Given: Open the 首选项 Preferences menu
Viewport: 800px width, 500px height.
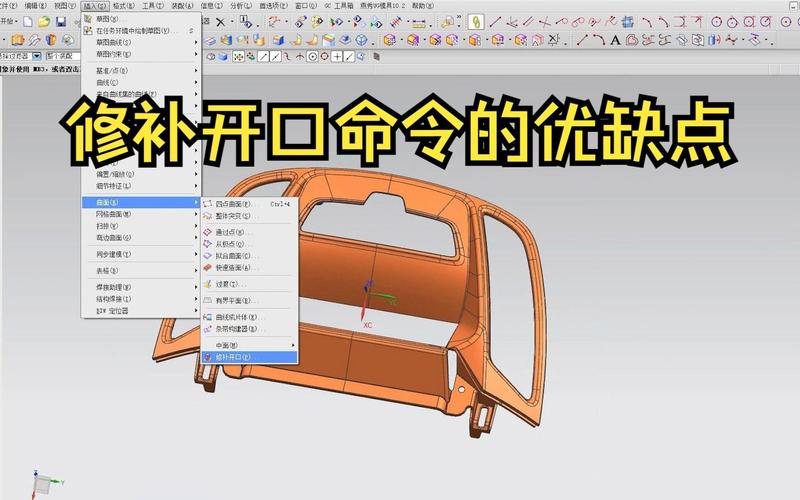Looking at the screenshot, I should pyautogui.click(x=273, y=6).
